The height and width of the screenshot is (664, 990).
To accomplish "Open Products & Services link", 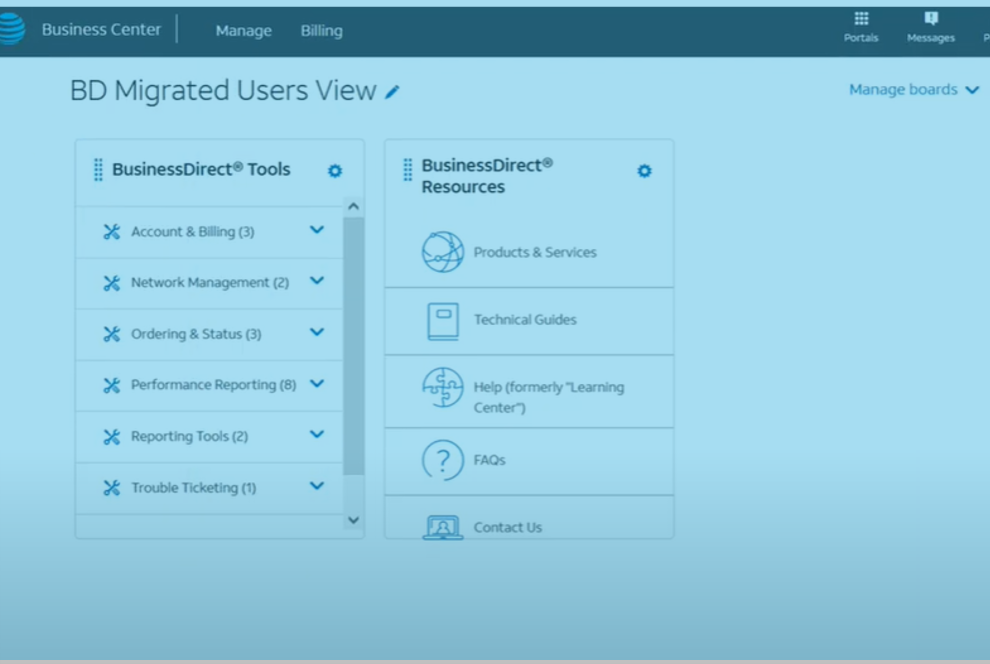I will tap(535, 252).
